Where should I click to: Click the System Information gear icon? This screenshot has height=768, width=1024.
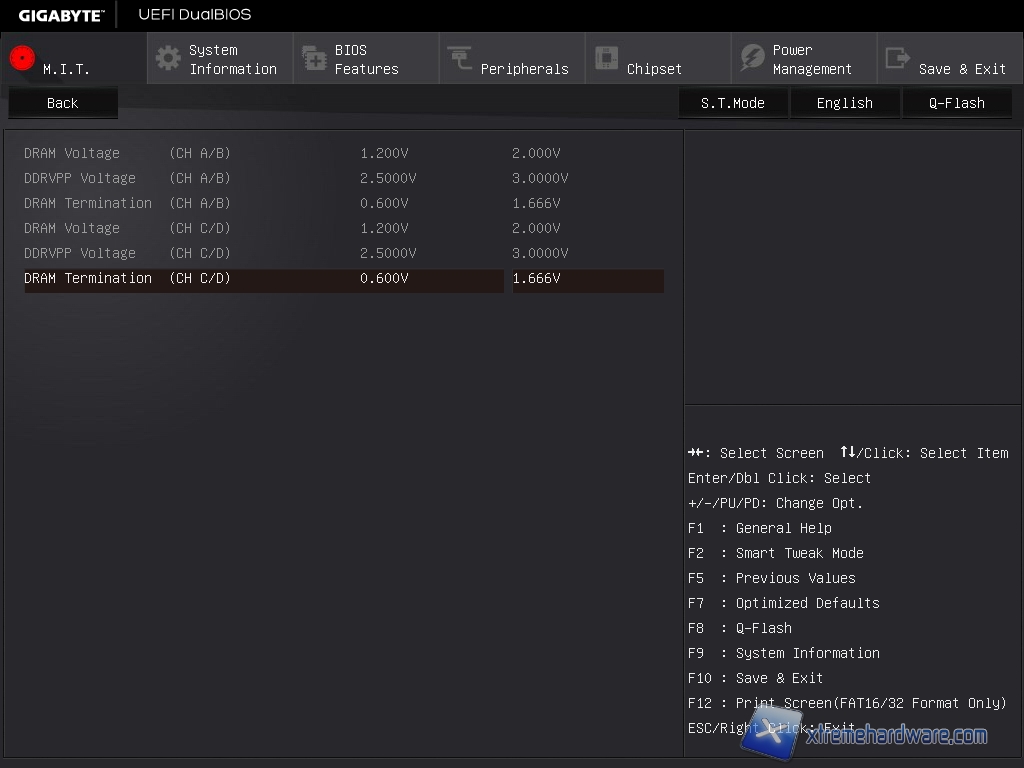[168, 58]
